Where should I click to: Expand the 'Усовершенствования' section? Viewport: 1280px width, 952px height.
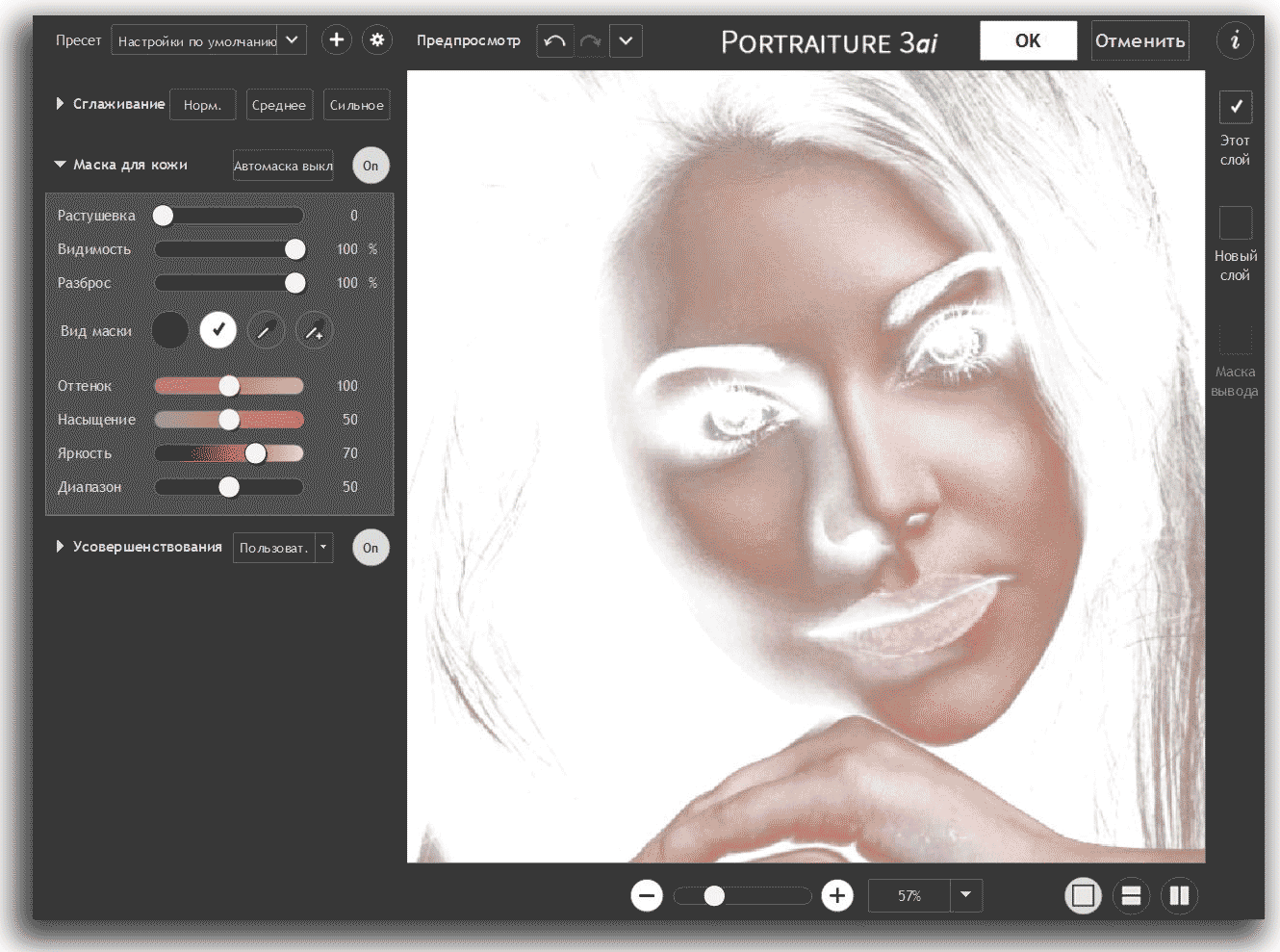click(60, 546)
